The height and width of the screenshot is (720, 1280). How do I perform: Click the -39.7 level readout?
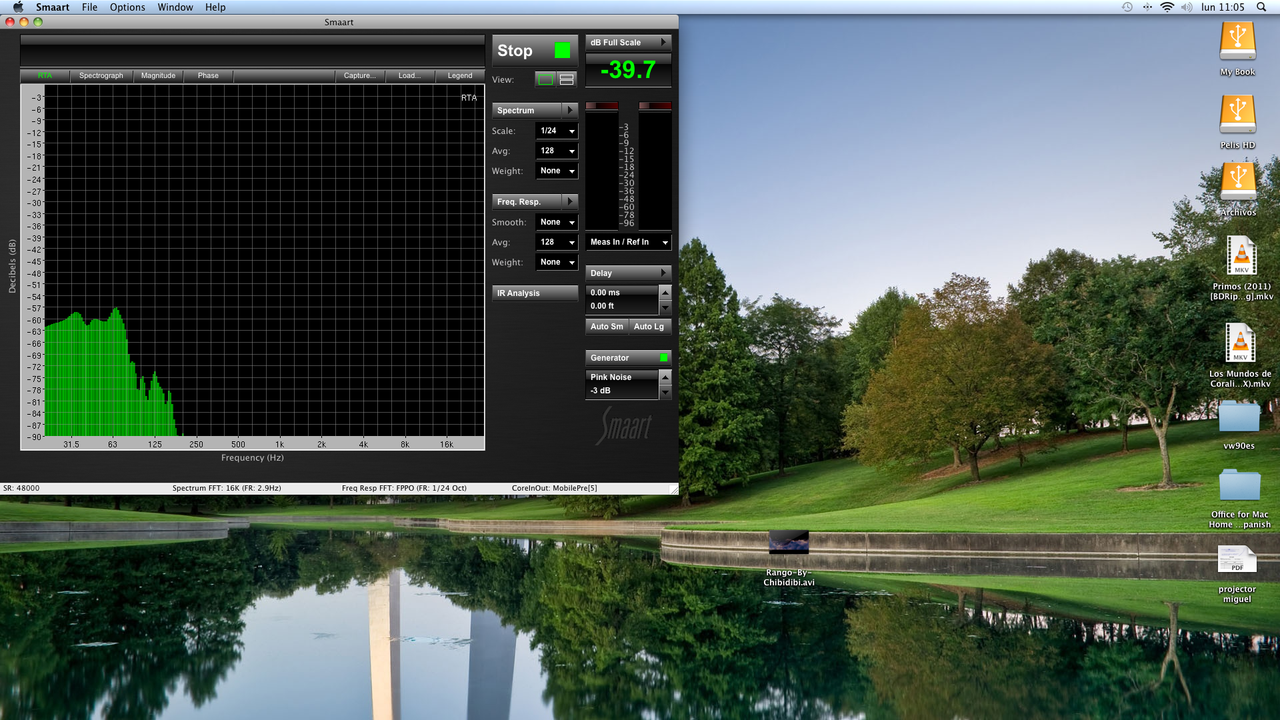point(628,70)
